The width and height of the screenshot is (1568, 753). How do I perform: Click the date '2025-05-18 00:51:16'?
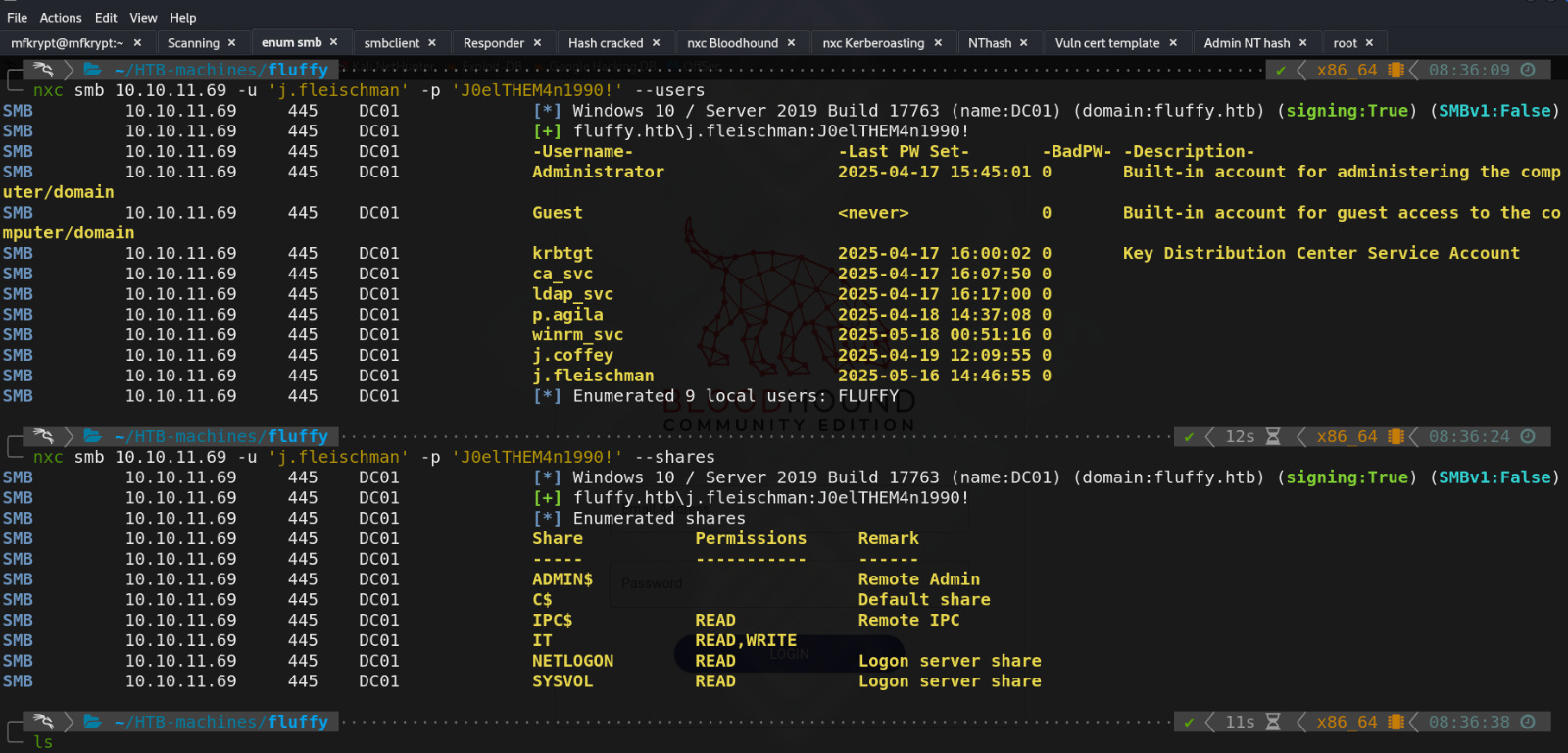click(x=934, y=334)
